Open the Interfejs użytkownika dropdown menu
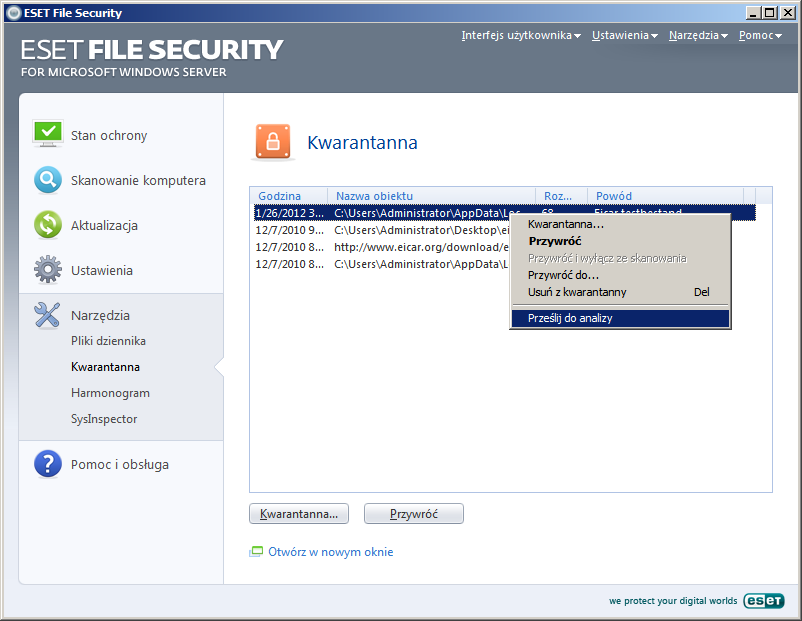This screenshot has width=802, height=621. coord(521,35)
